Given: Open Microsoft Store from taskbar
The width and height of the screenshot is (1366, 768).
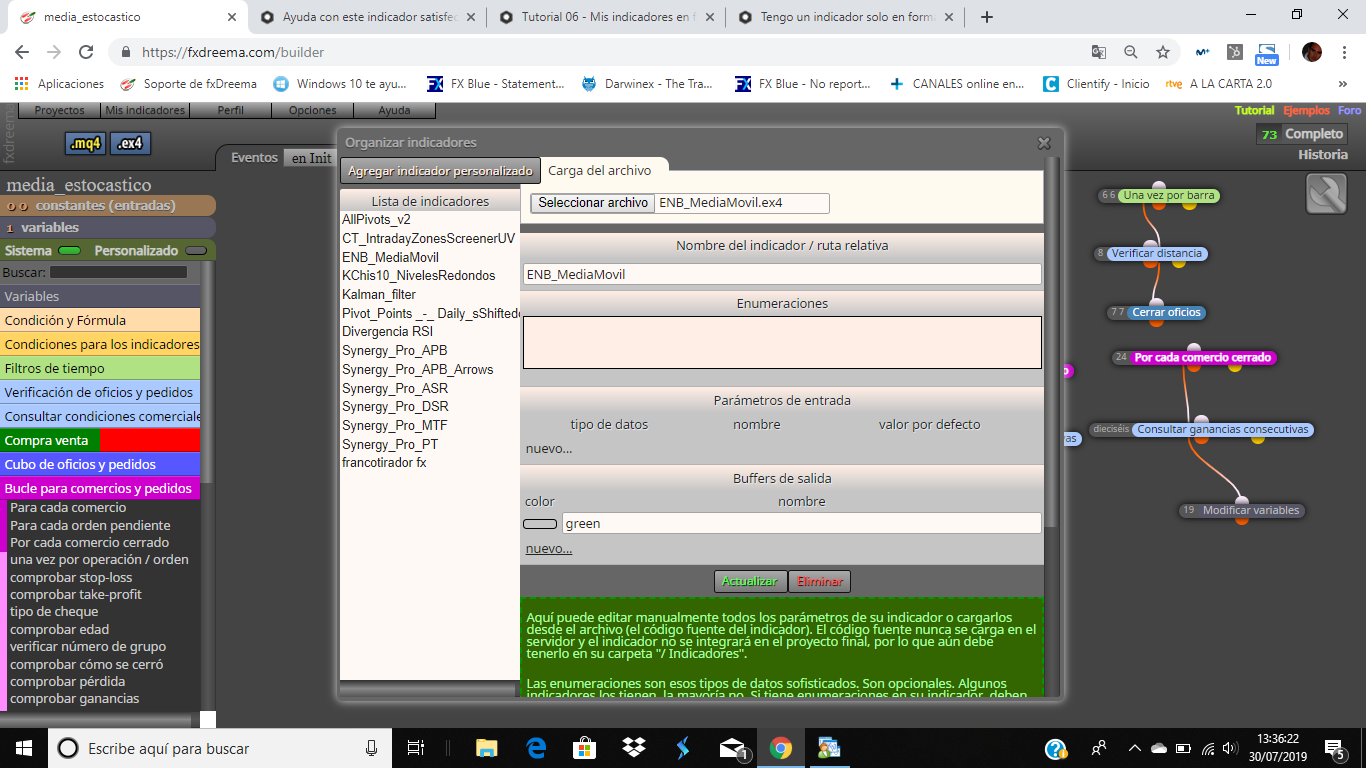Looking at the screenshot, I should click(x=584, y=748).
